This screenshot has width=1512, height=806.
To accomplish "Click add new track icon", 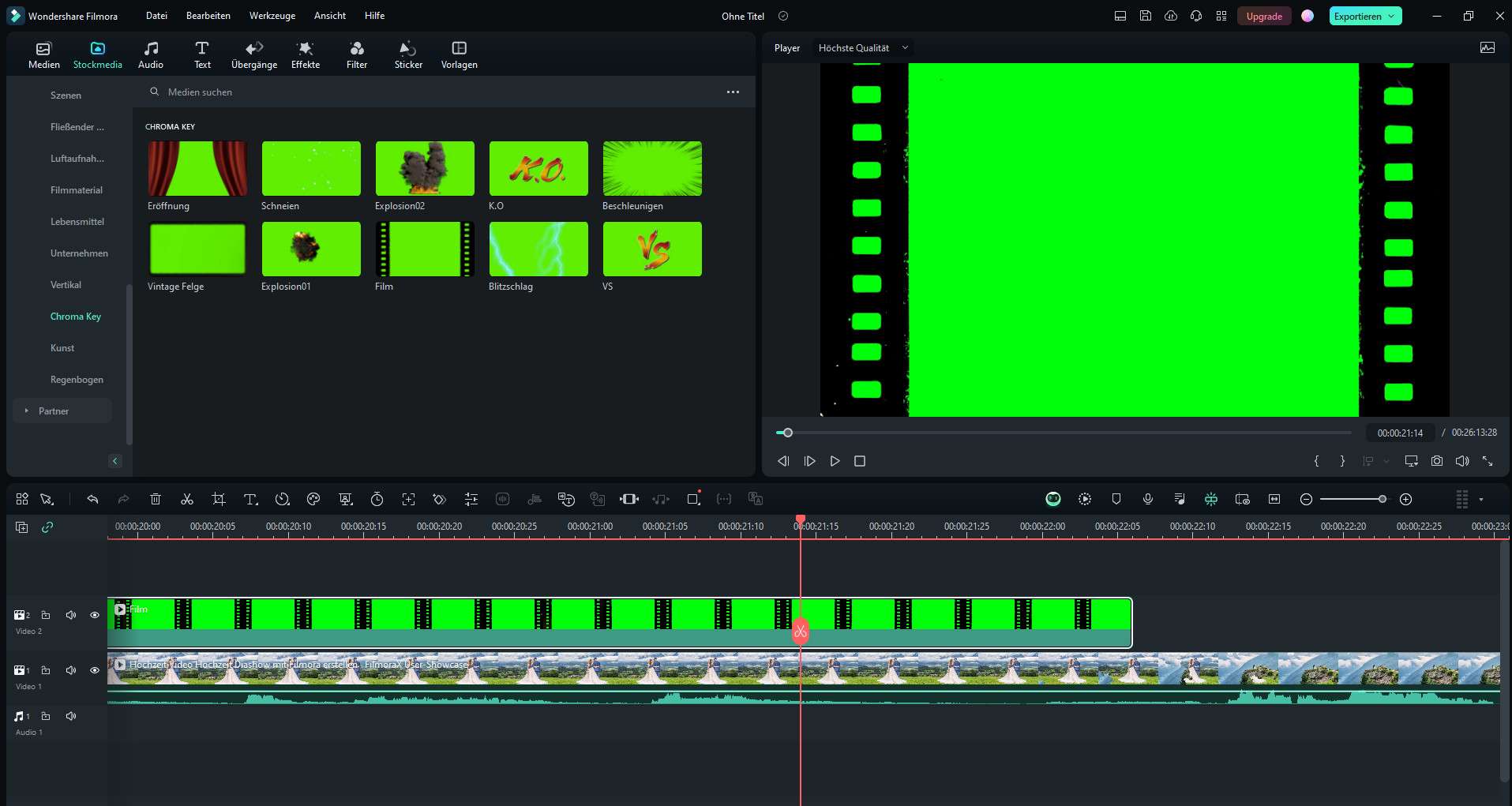I will [21, 527].
